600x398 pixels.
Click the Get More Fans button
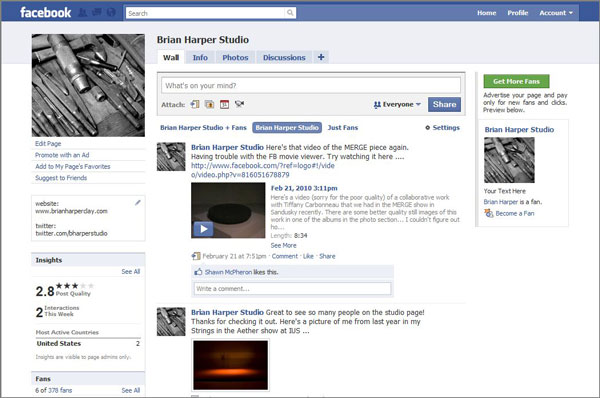(x=516, y=81)
